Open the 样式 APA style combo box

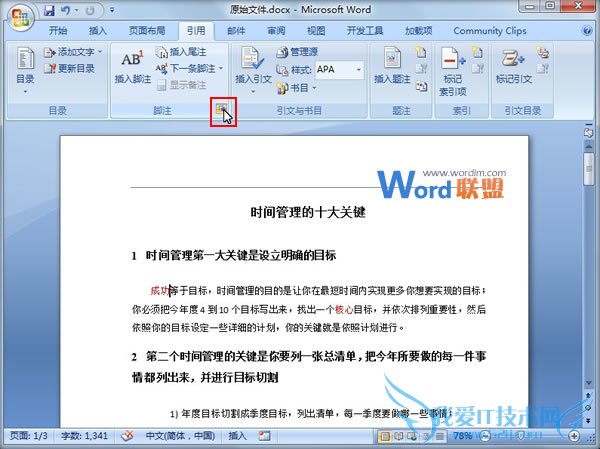click(x=339, y=70)
